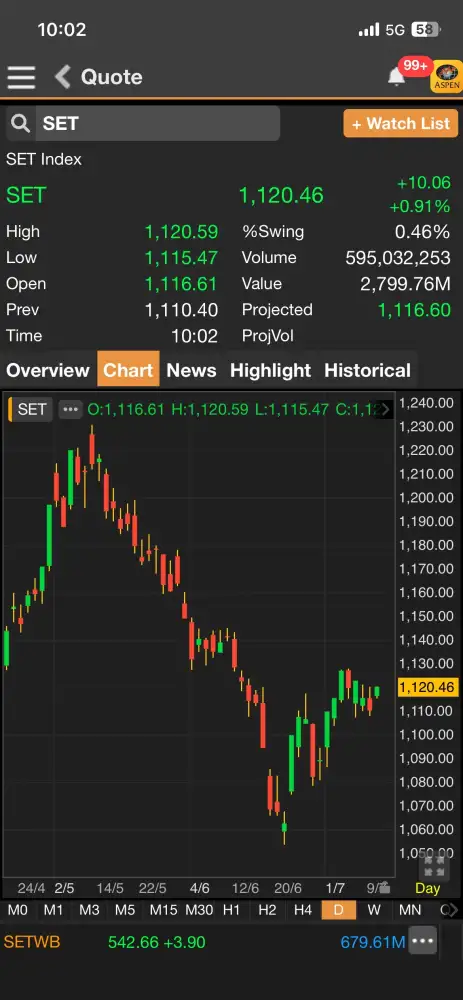The image size is (463, 1000).
Task: Tap the SET symbol search field
Action: tap(143, 123)
